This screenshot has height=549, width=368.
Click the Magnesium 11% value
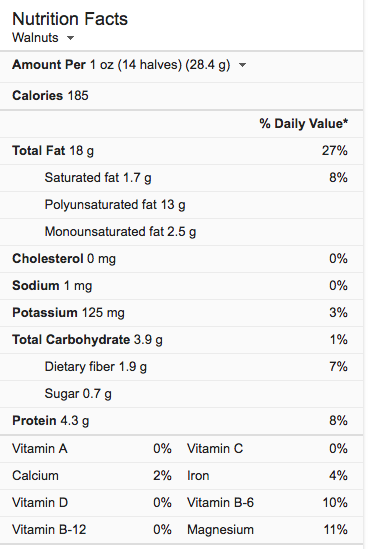coord(335,529)
